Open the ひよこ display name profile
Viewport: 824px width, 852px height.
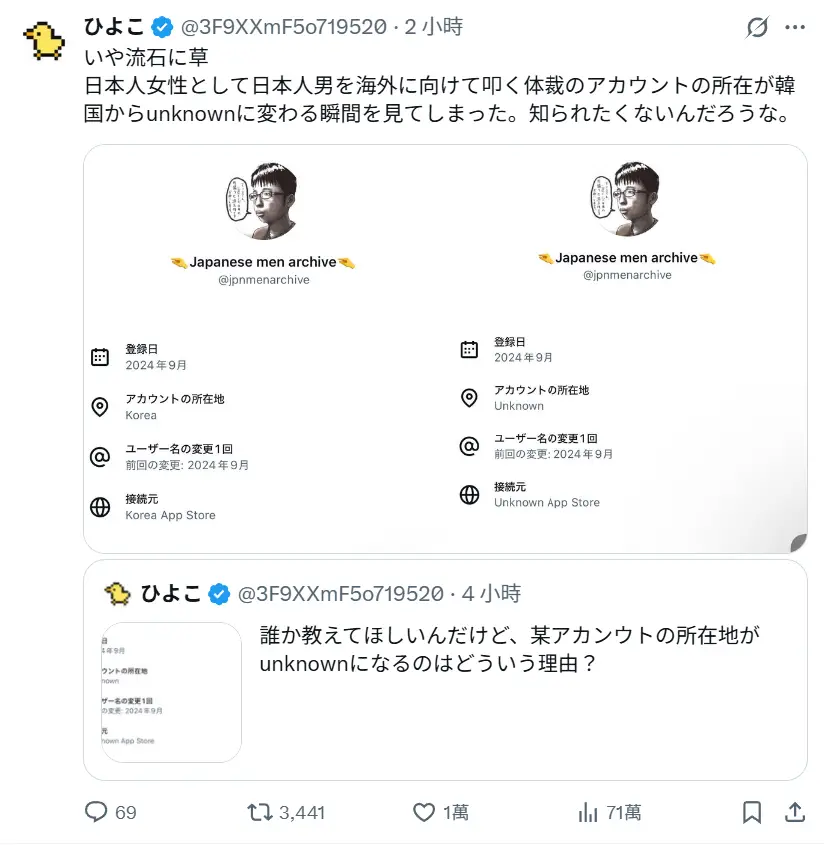(x=115, y=27)
